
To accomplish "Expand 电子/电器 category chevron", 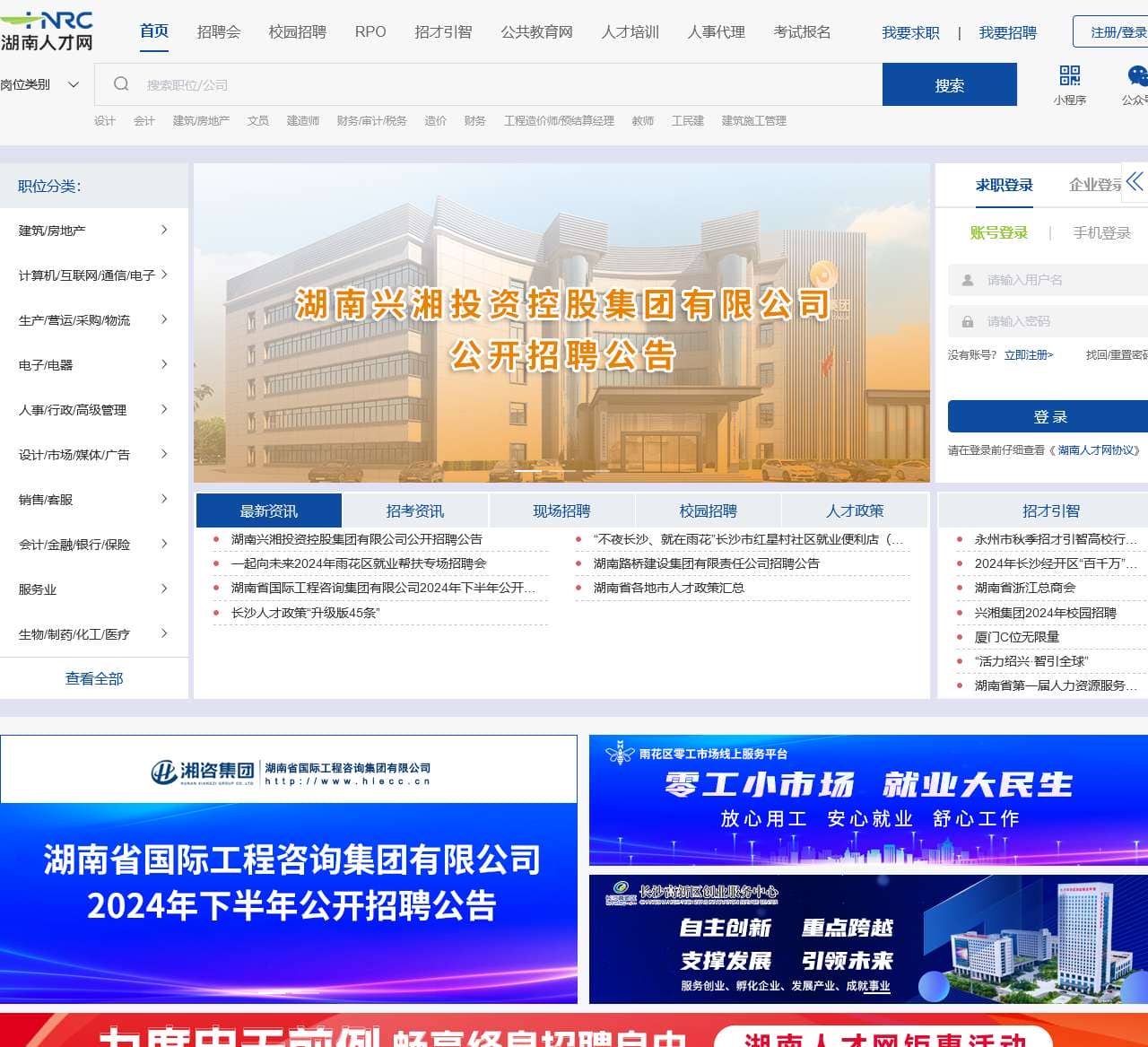I will pos(164,364).
